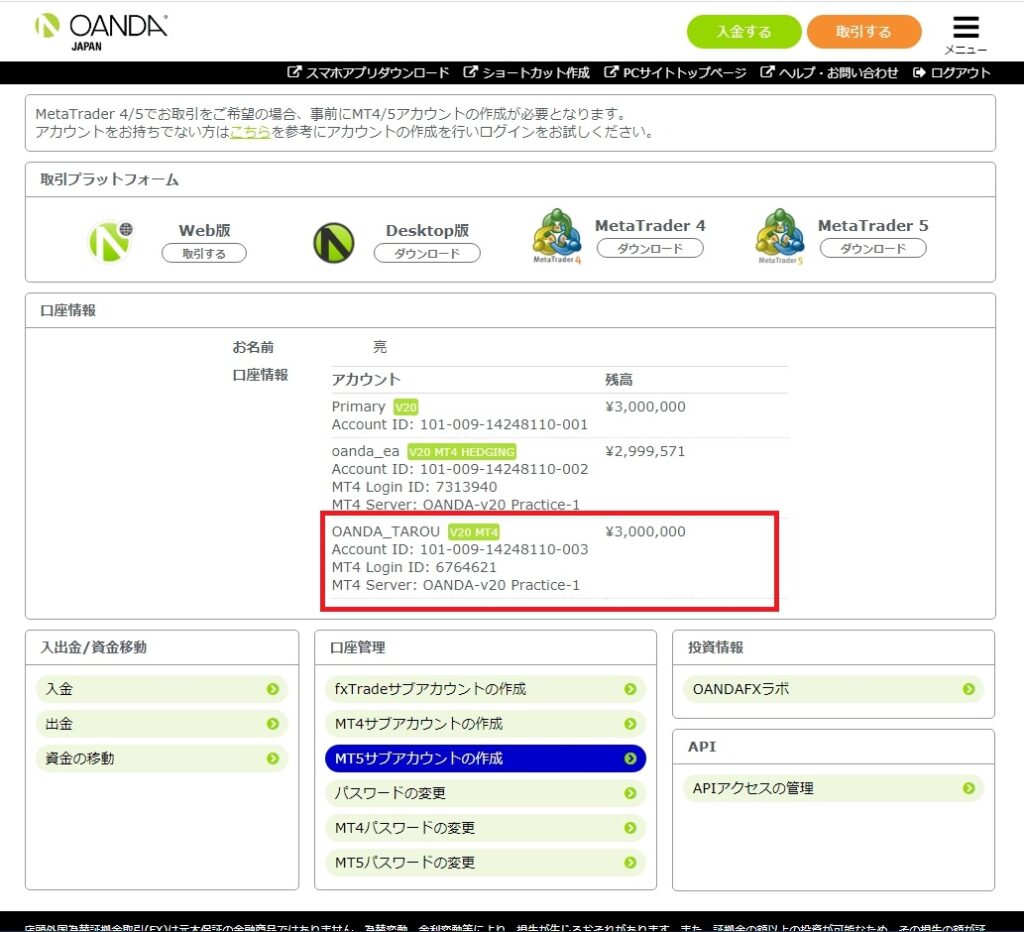Image resolution: width=1024 pixels, height=932 pixels.
Task: Click 取引する under Web版
Action: click(204, 253)
